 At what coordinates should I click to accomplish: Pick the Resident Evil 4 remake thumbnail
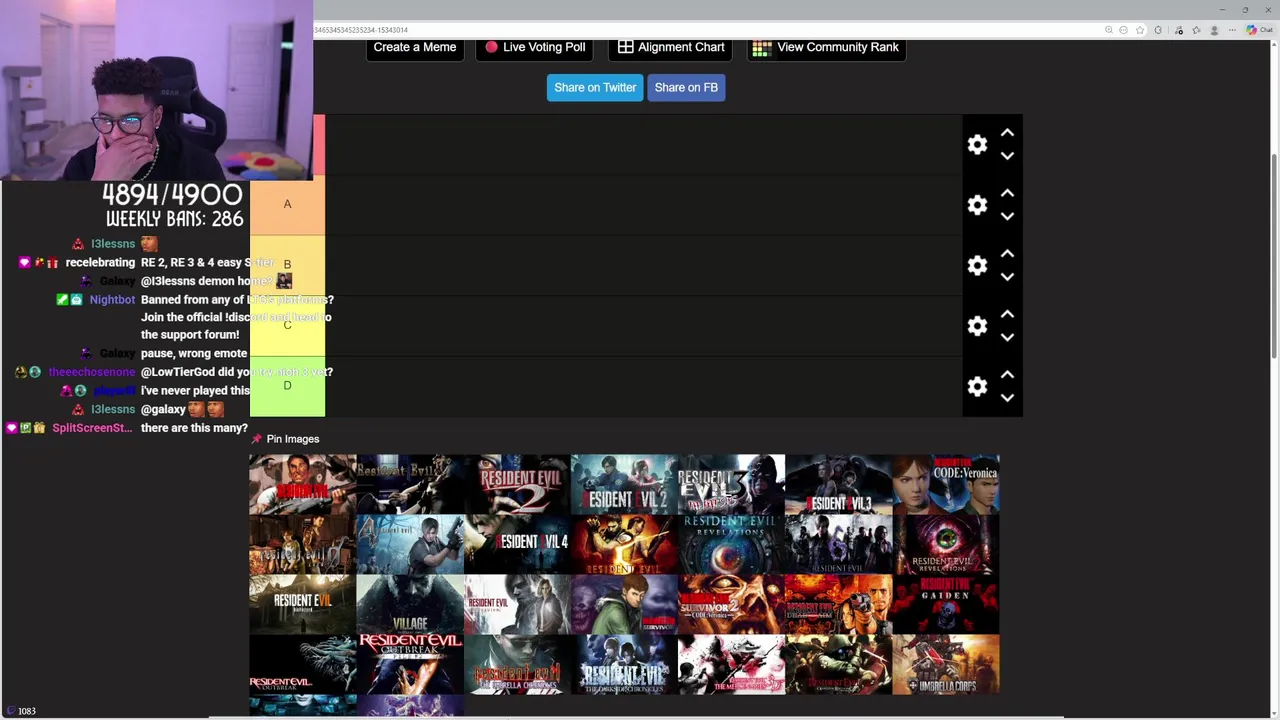pyautogui.click(x=517, y=545)
